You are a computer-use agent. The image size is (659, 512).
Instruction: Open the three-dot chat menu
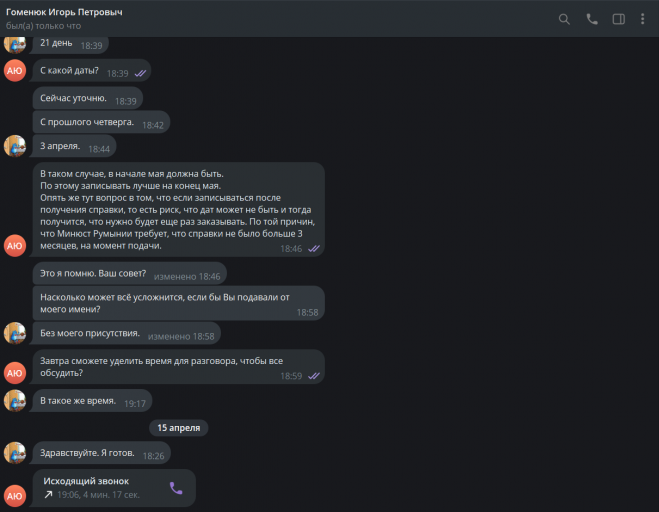tap(643, 18)
